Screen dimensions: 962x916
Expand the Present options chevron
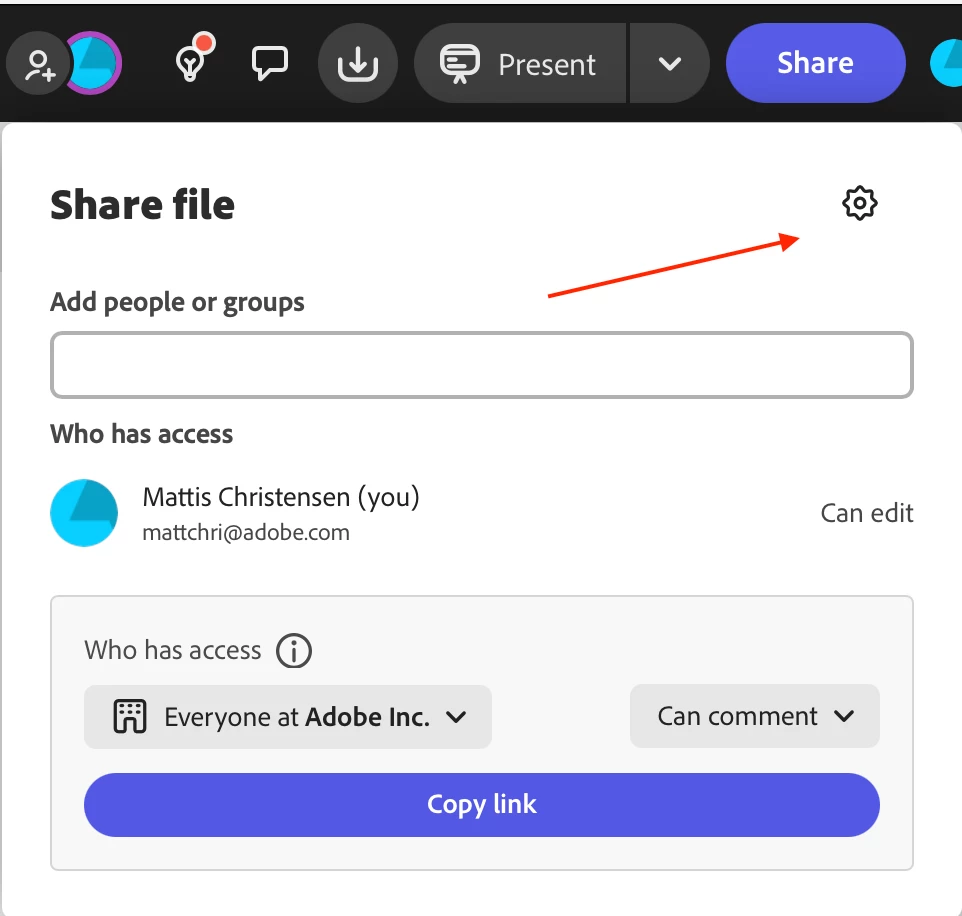point(670,63)
